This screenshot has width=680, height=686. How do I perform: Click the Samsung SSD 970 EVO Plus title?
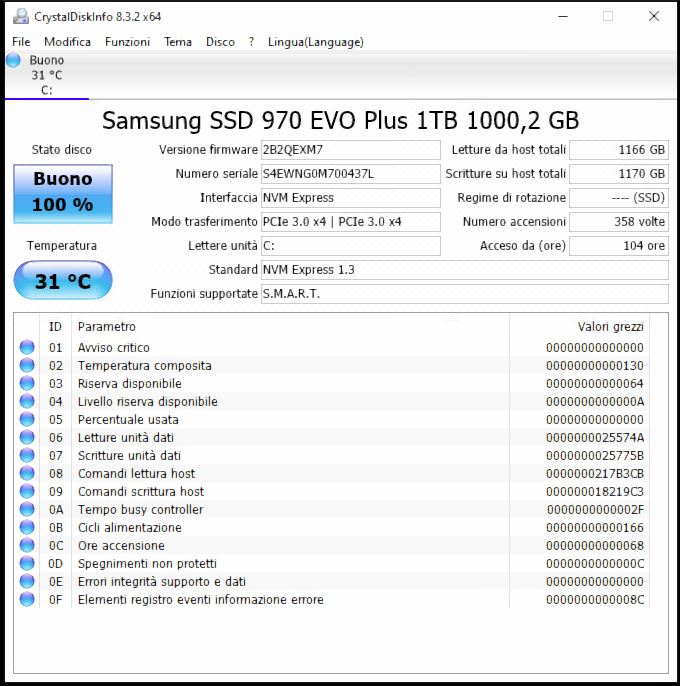pyautogui.click(x=340, y=120)
